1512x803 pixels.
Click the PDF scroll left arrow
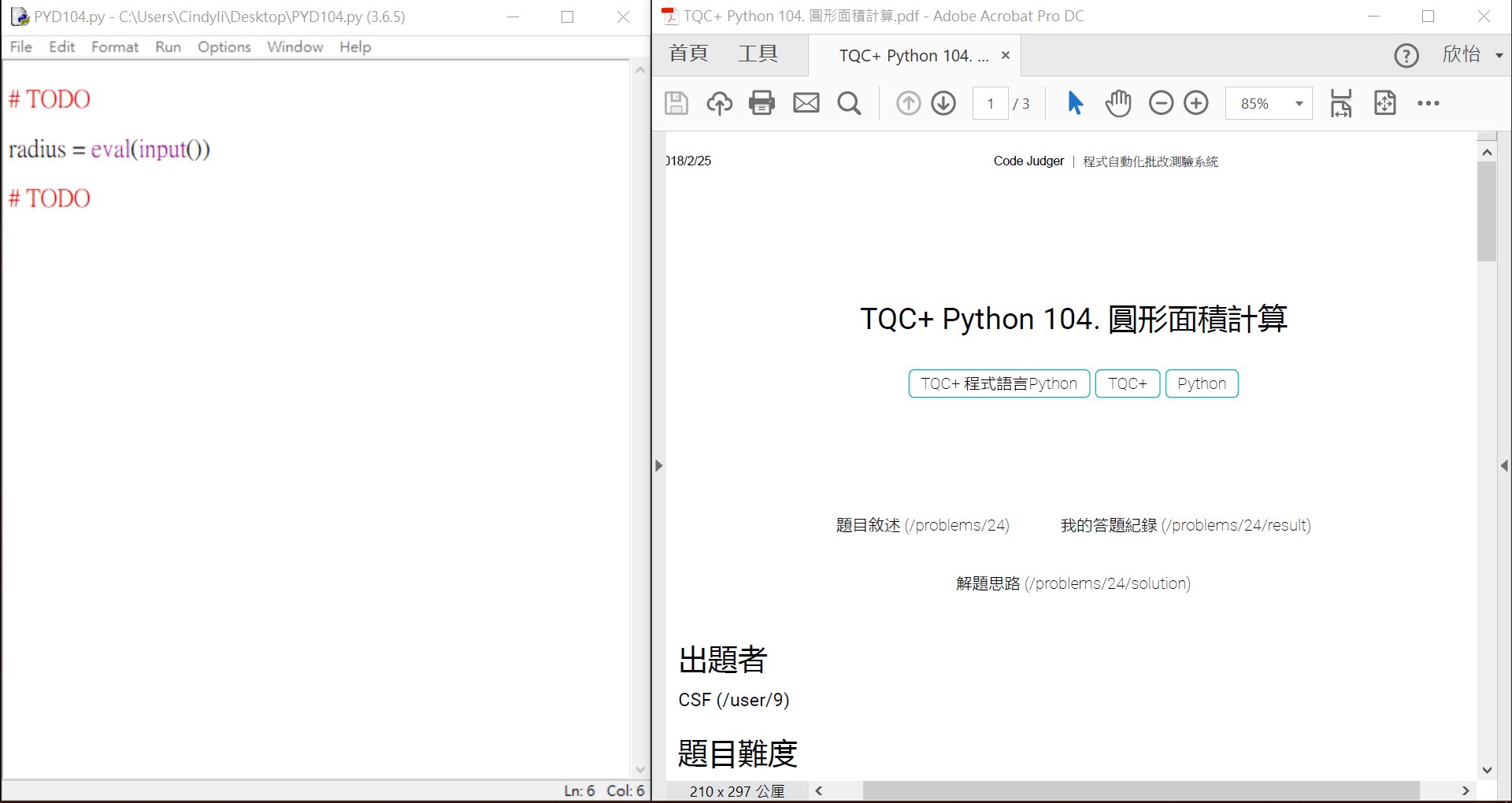[x=819, y=790]
